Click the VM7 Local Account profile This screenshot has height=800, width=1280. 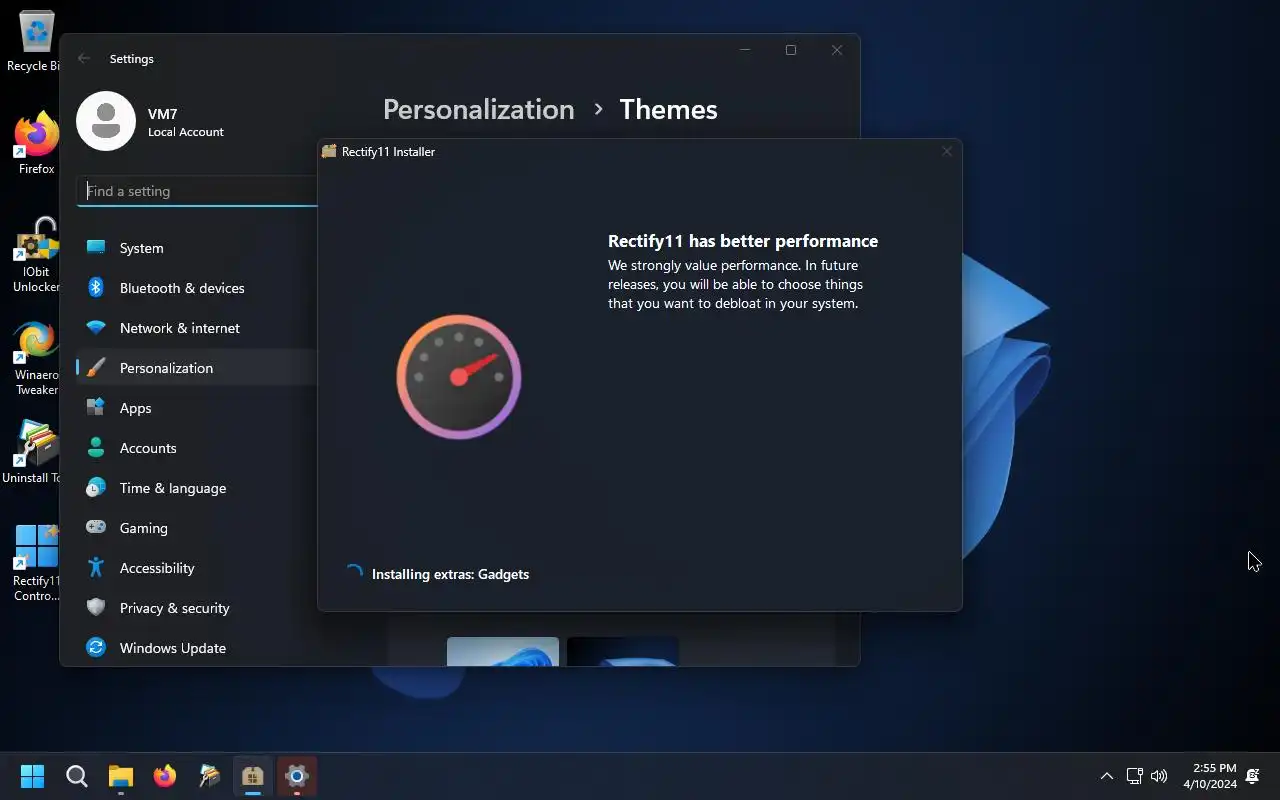(x=152, y=121)
